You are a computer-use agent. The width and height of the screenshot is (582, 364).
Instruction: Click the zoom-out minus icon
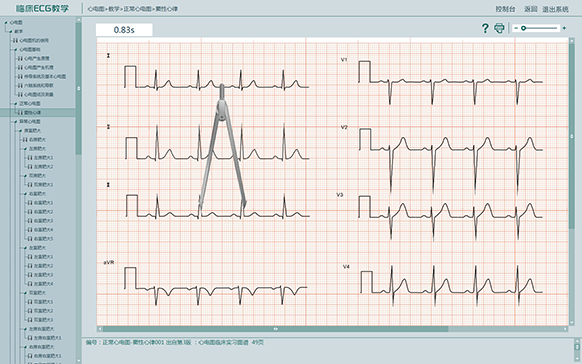point(516,28)
